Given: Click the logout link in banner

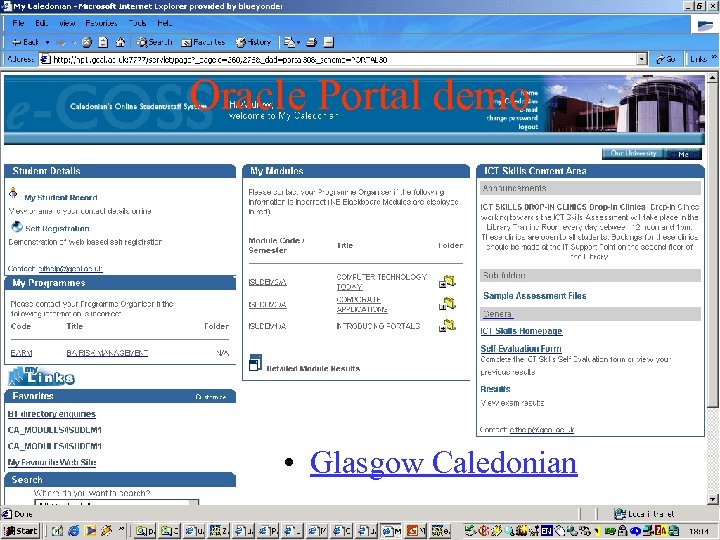Looking at the screenshot, I should click(x=528, y=127).
